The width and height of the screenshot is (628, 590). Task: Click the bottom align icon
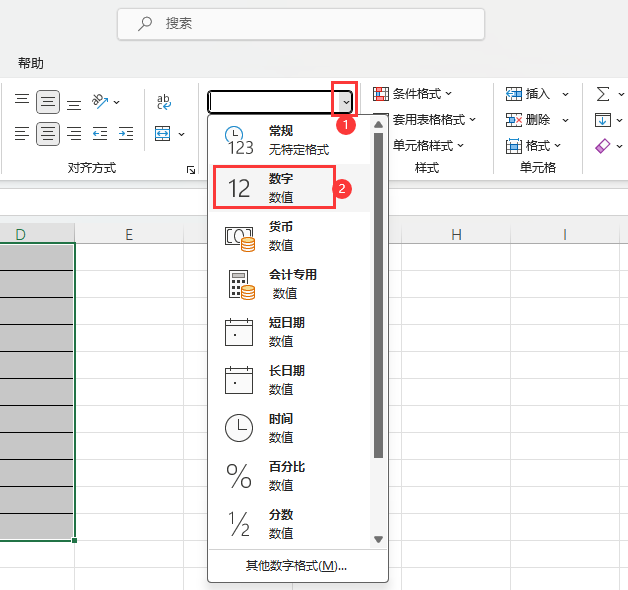[x=74, y=105]
